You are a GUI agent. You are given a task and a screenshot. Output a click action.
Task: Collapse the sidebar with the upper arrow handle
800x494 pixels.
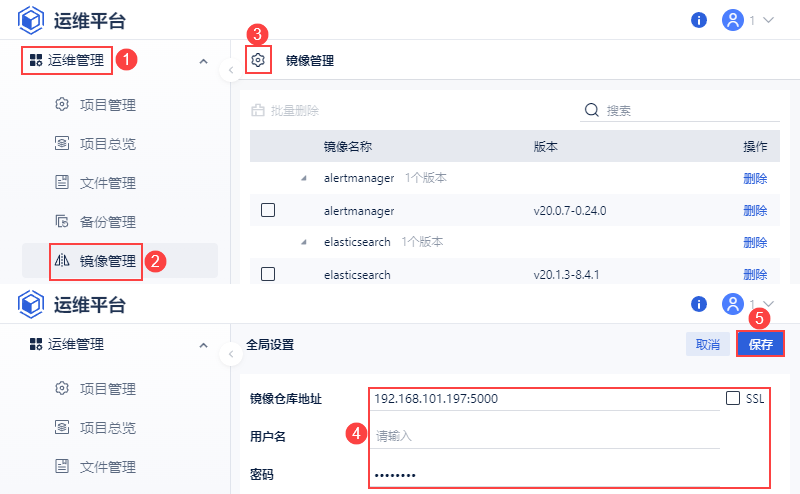coord(231,70)
